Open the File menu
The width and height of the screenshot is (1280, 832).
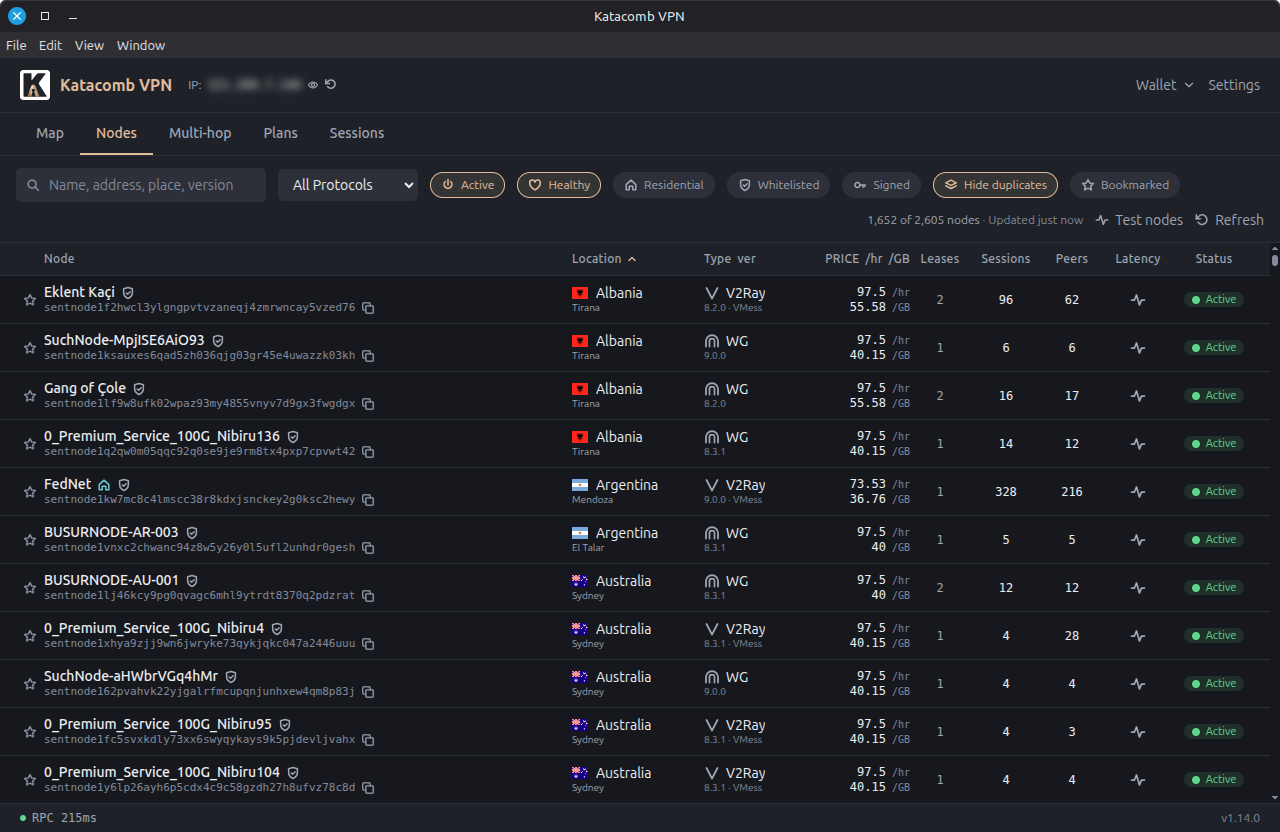pos(16,45)
